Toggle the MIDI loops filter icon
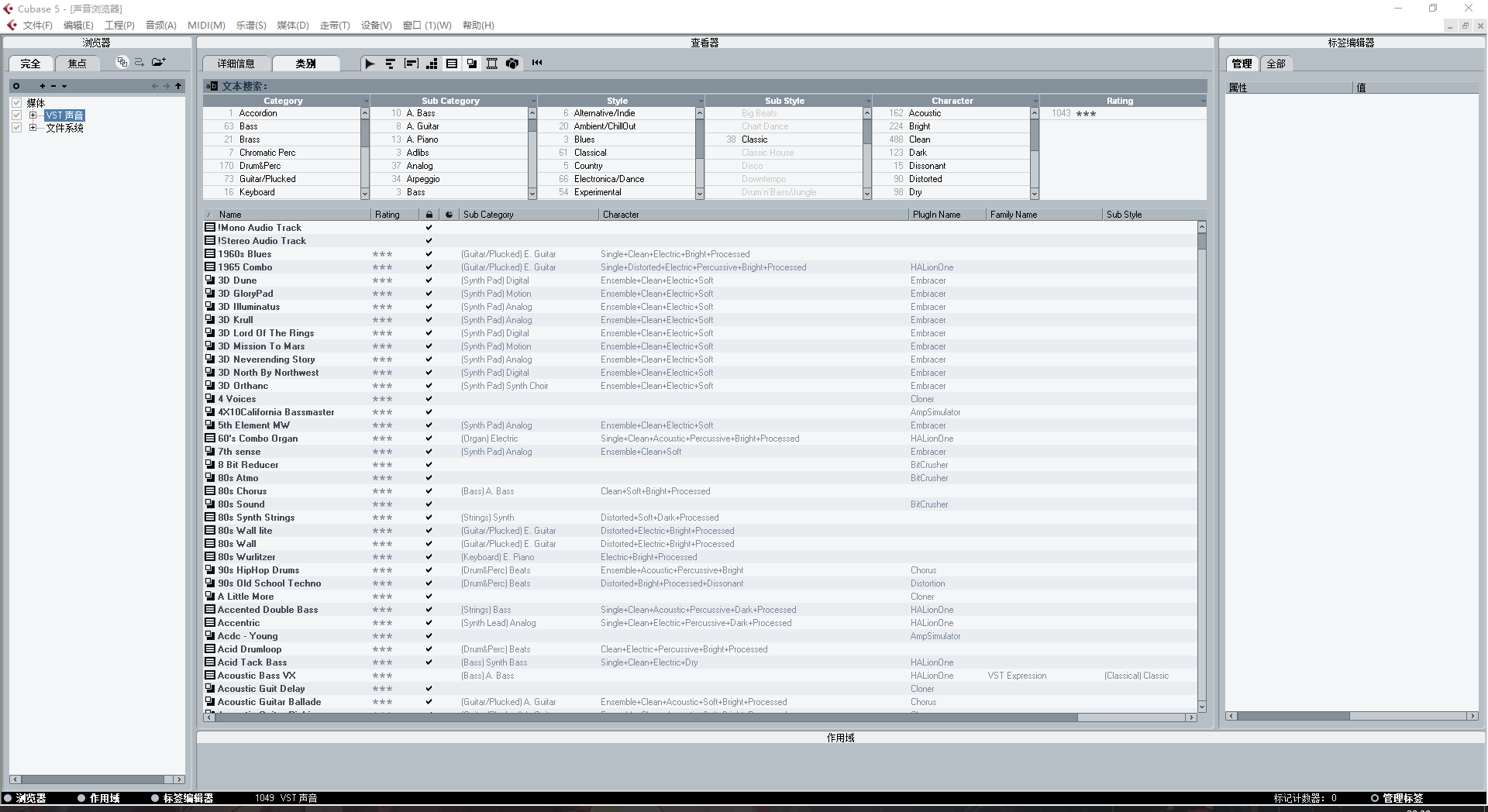 click(411, 64)
